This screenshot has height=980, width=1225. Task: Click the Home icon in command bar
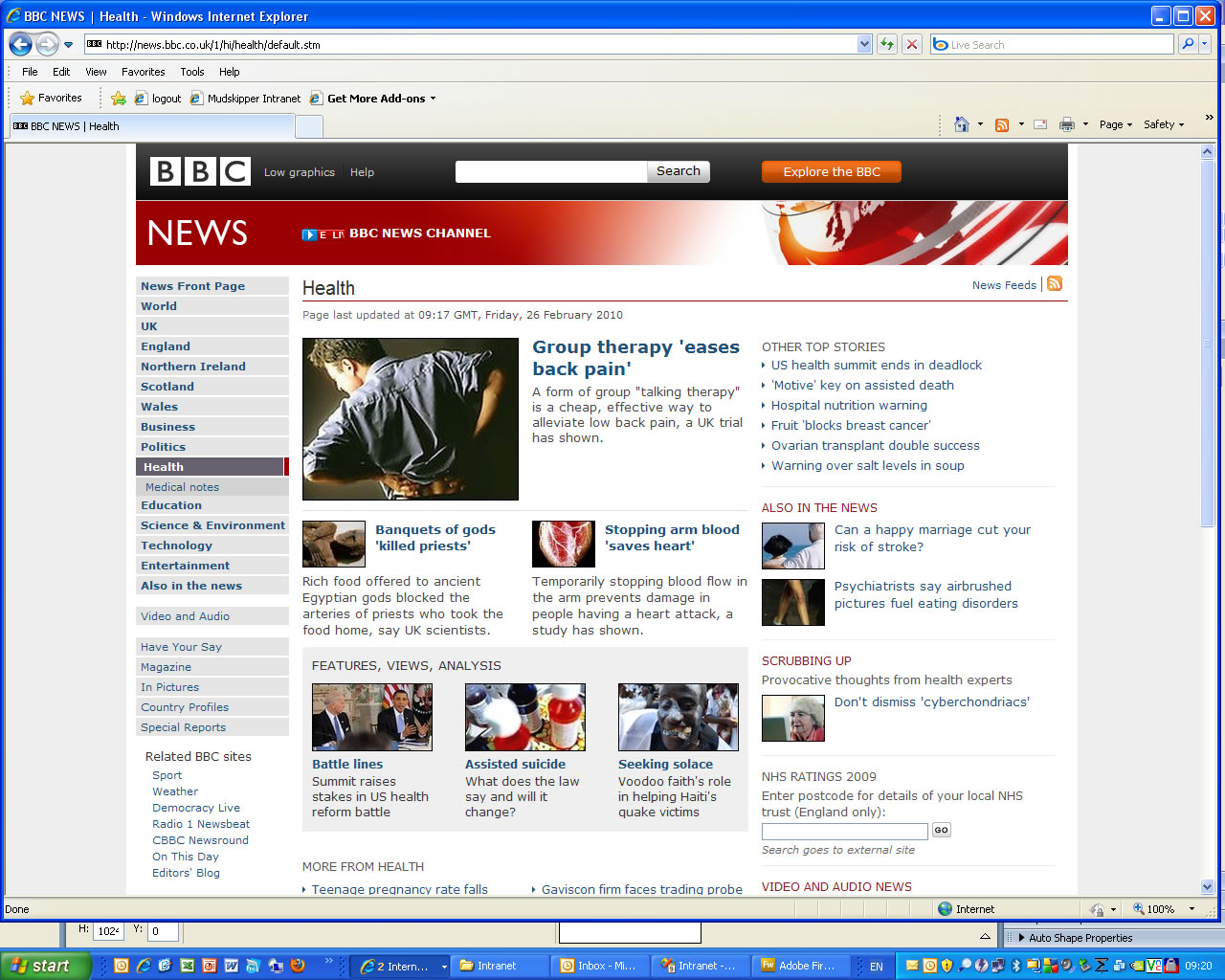(x=962, y=124)
